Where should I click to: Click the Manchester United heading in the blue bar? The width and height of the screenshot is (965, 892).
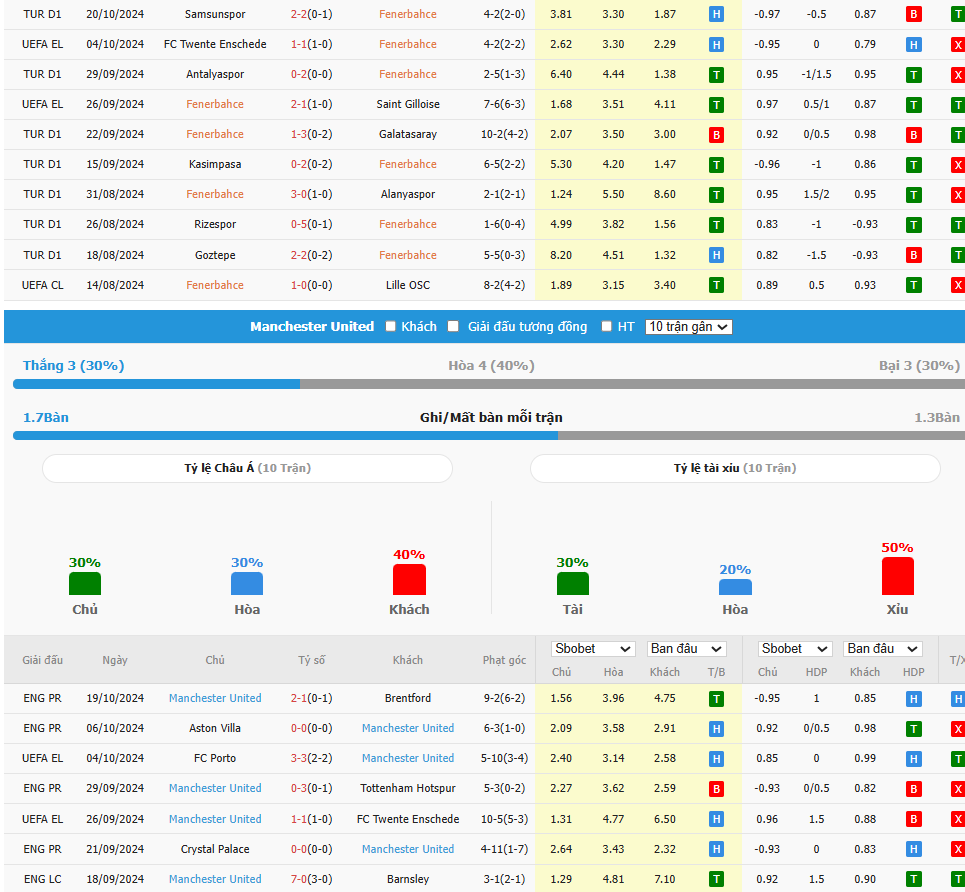pyautogui.click(x=312, y=327)
